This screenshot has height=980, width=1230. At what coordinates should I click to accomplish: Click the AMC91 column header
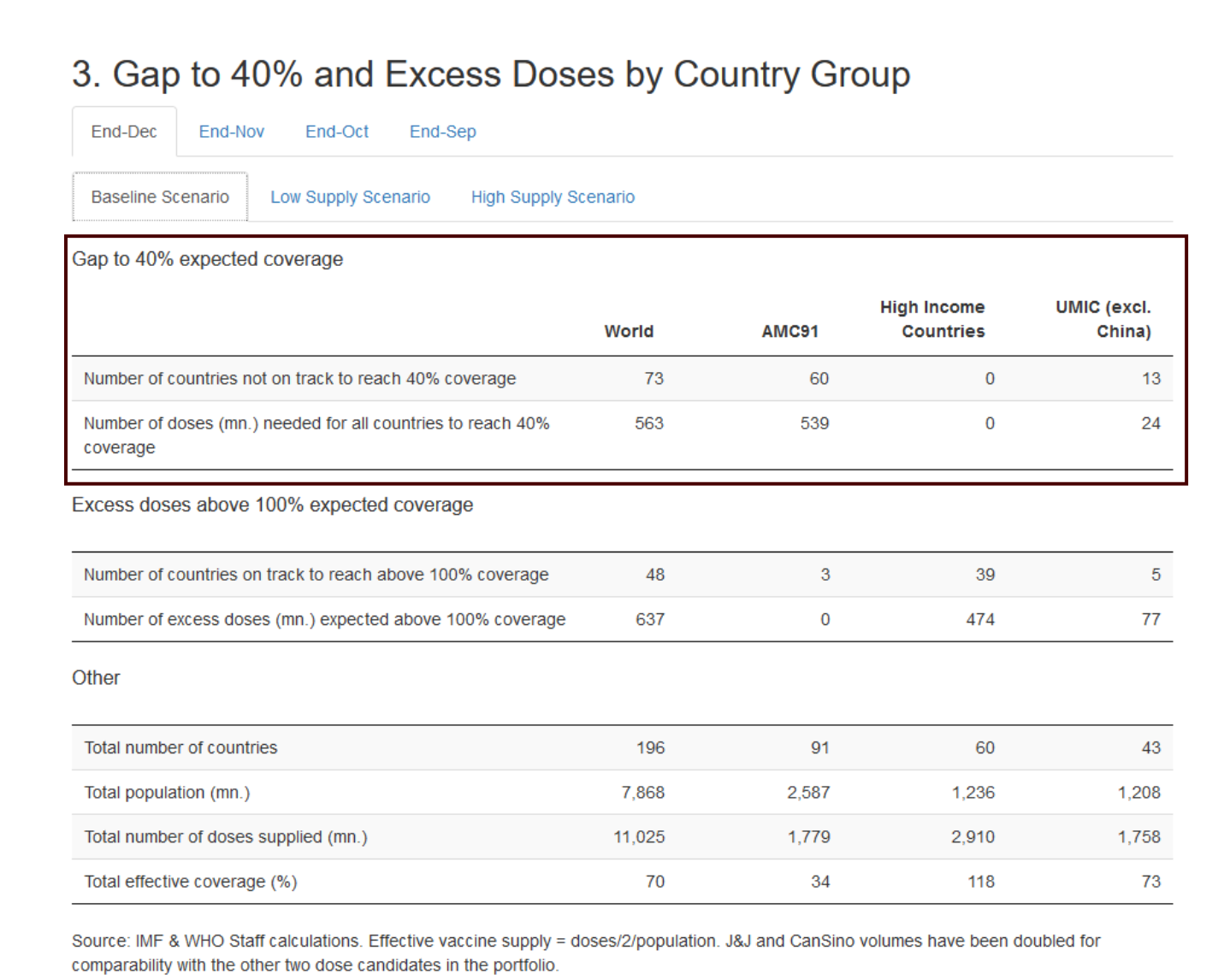click(x=789, y=331)
